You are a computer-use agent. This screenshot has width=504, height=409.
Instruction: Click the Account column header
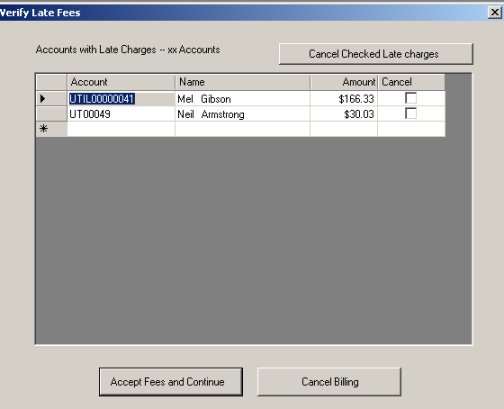tap(121, 82)
